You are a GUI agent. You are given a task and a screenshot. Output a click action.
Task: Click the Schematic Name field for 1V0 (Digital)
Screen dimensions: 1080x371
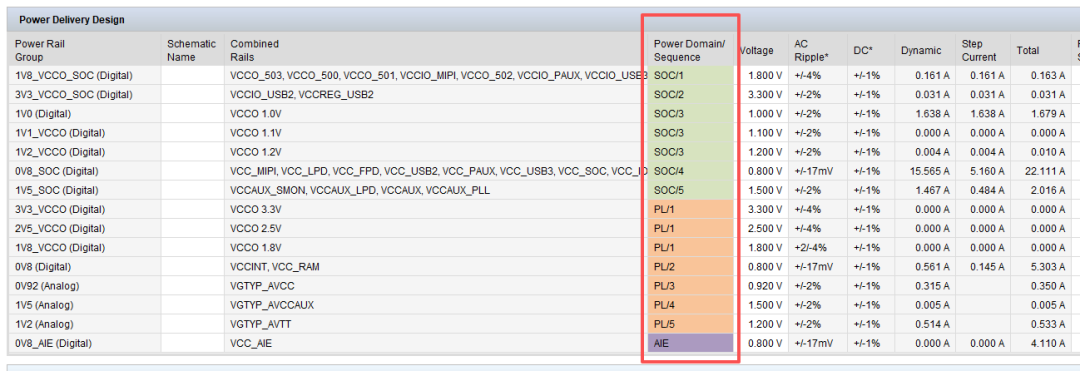click(193, 114)
